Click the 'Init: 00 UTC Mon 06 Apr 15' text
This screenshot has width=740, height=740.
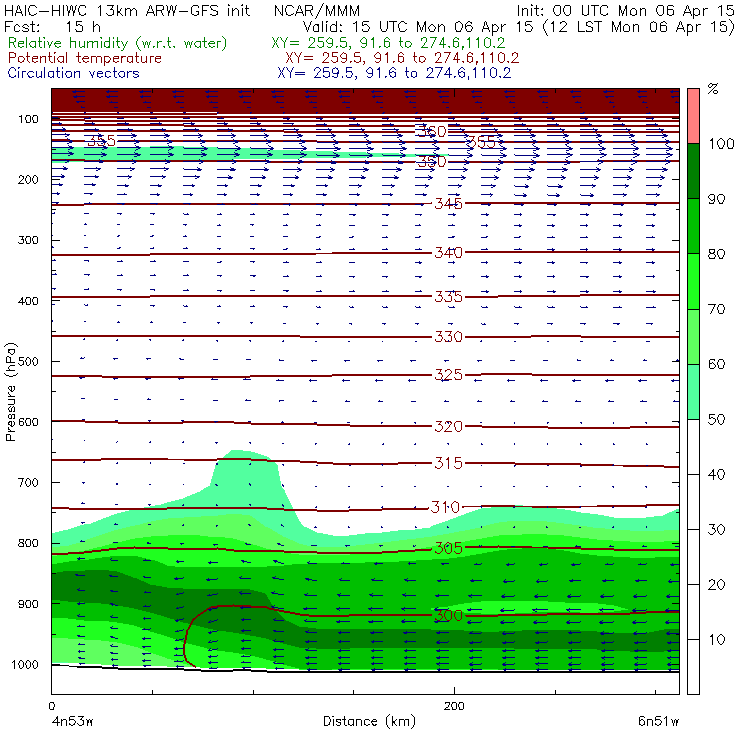pos(625,11)
